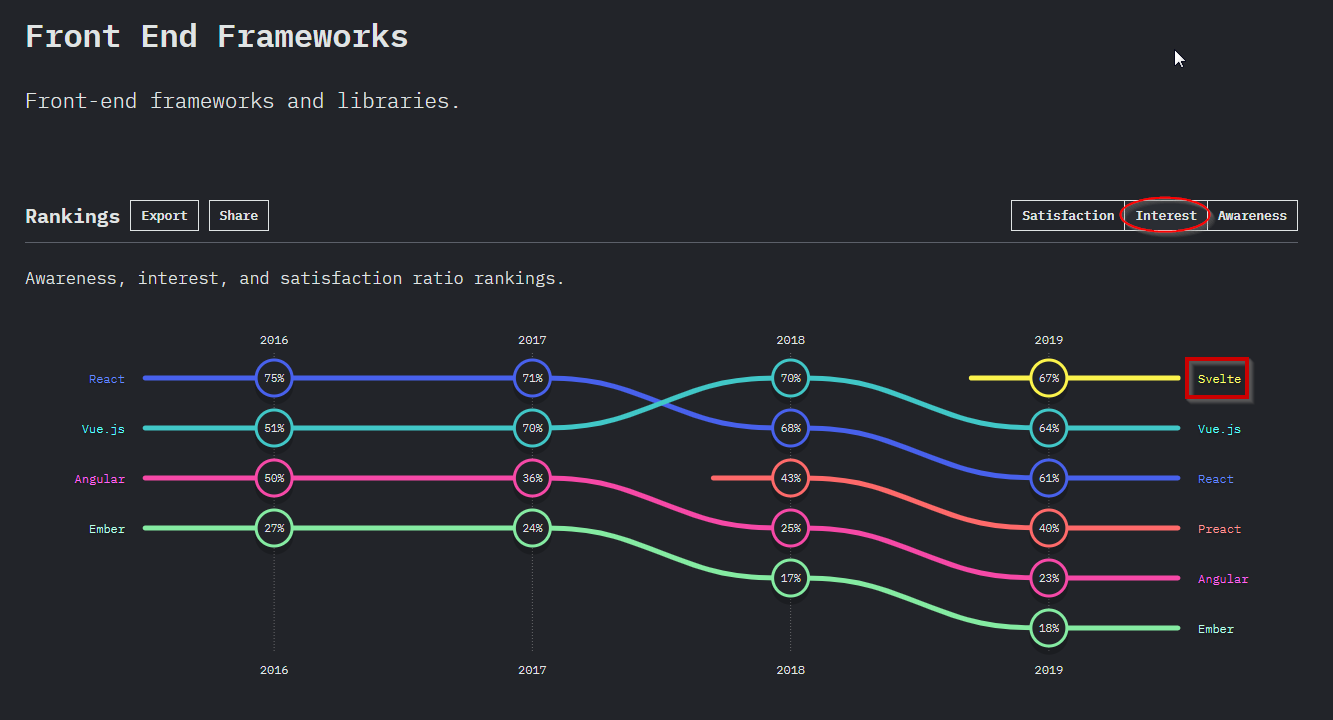The image size is (1333, 720).
Task: Pick the 70% Vue.js node for 2018
Action: point(790,378)
